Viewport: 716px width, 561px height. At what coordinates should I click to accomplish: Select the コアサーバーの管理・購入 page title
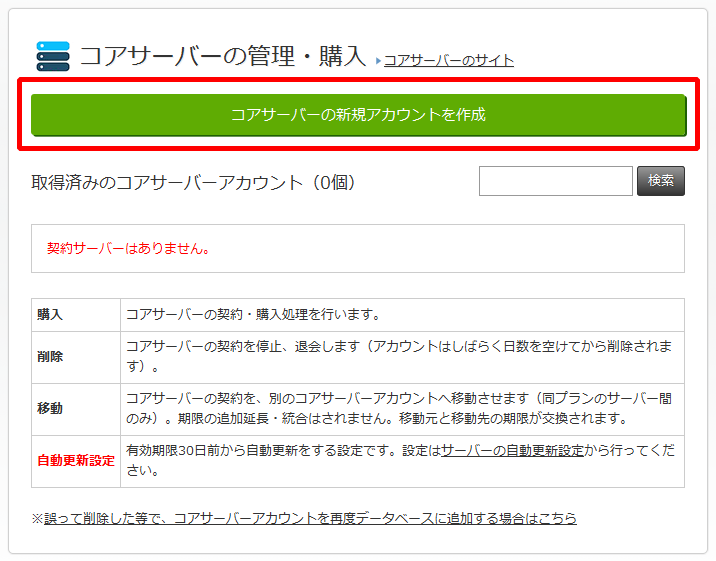(223, 56)
